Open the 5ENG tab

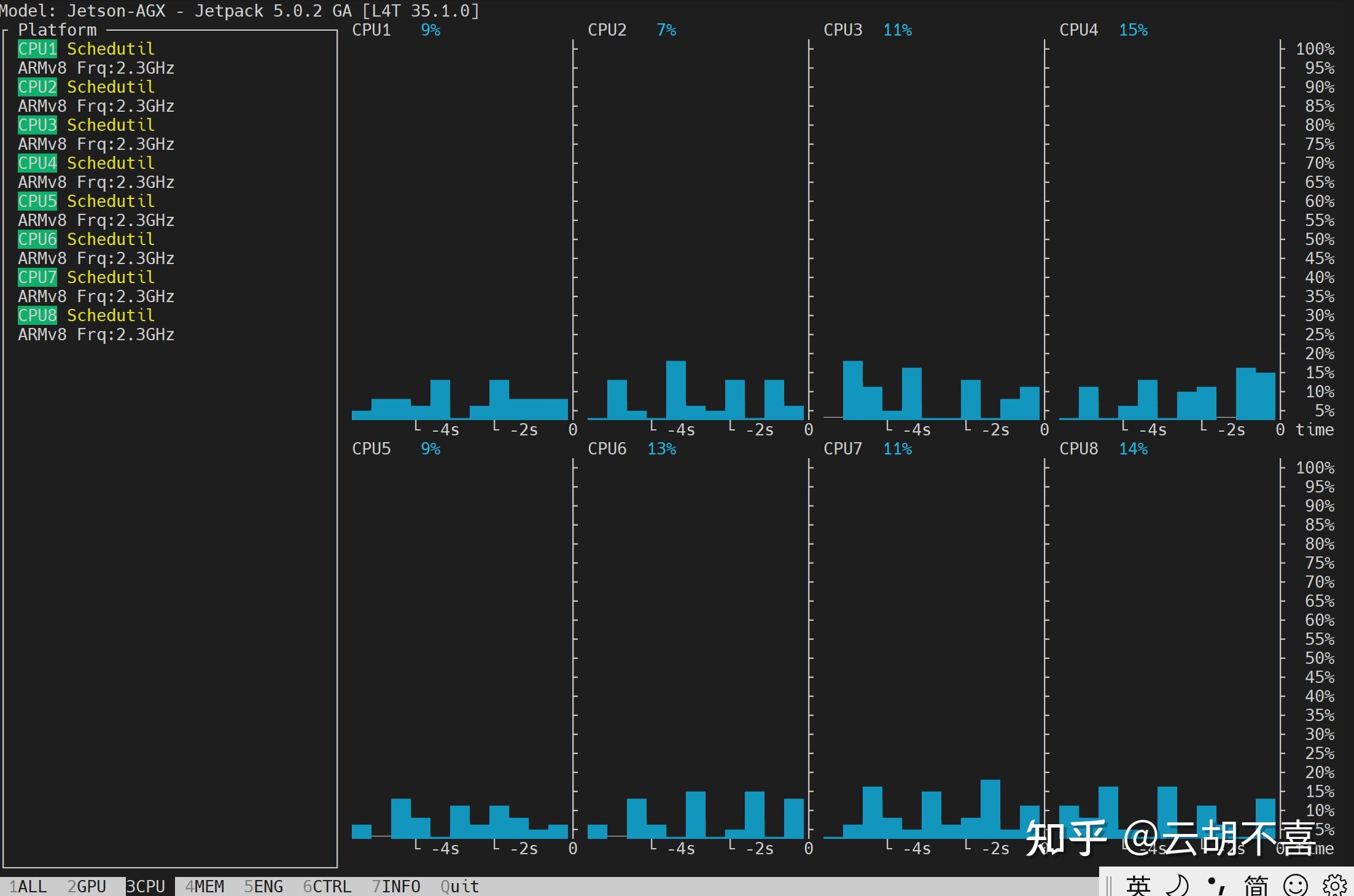(263, 886)
